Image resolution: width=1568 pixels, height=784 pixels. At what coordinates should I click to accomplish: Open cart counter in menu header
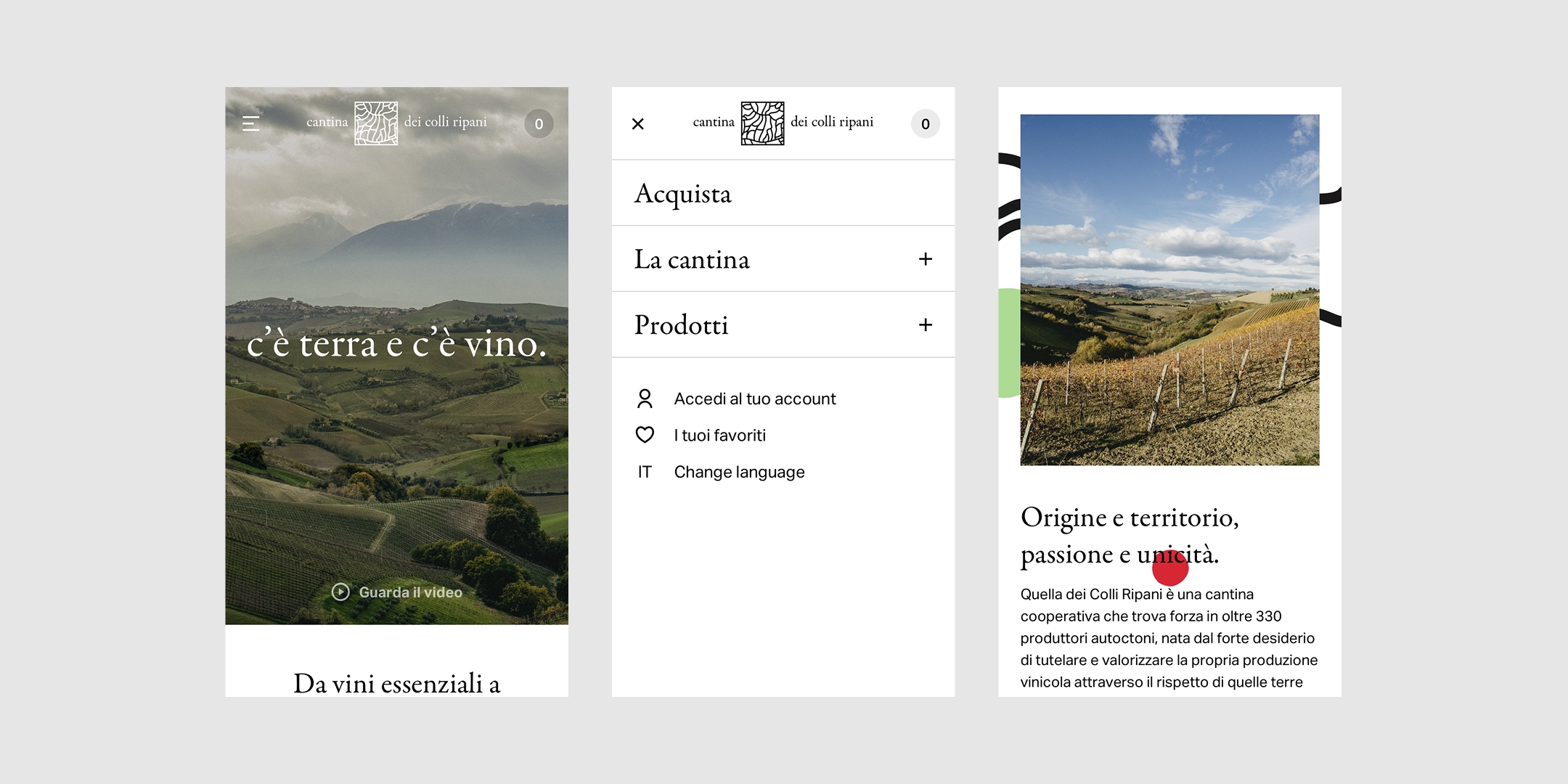coord(925,124)
